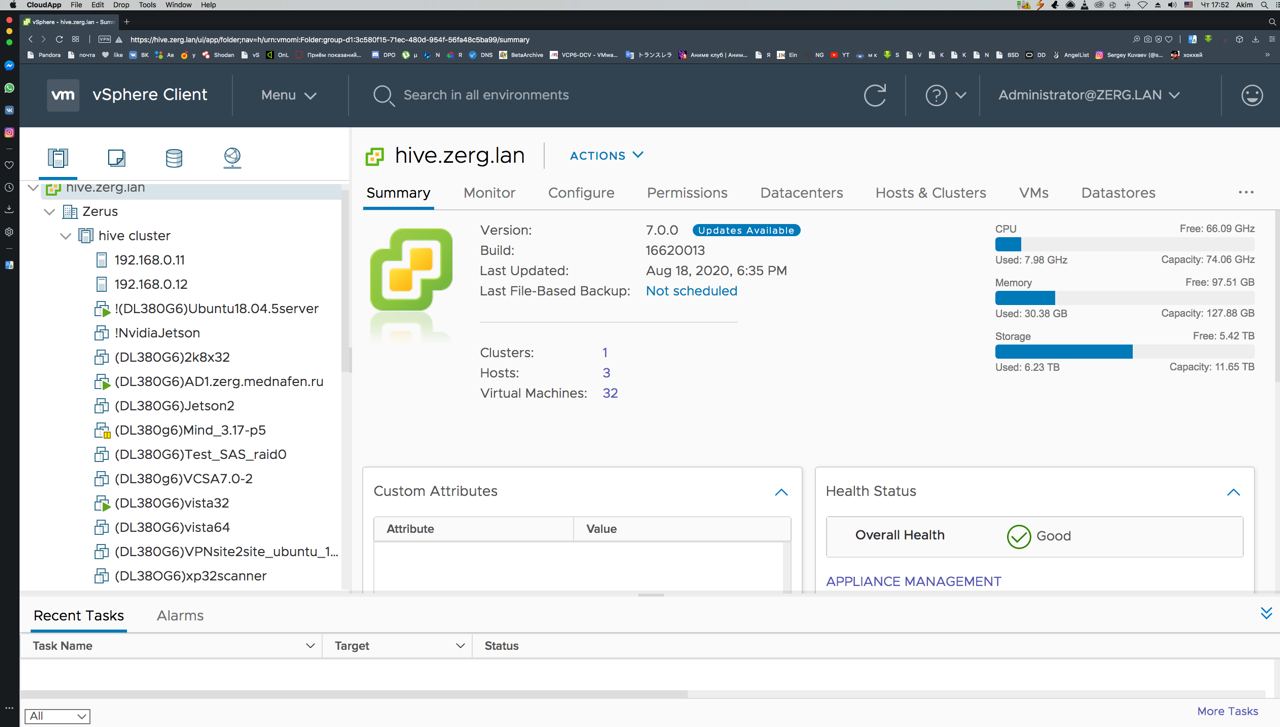
Task: Open the help dropdown arrow
Action: tap(961, 95)
